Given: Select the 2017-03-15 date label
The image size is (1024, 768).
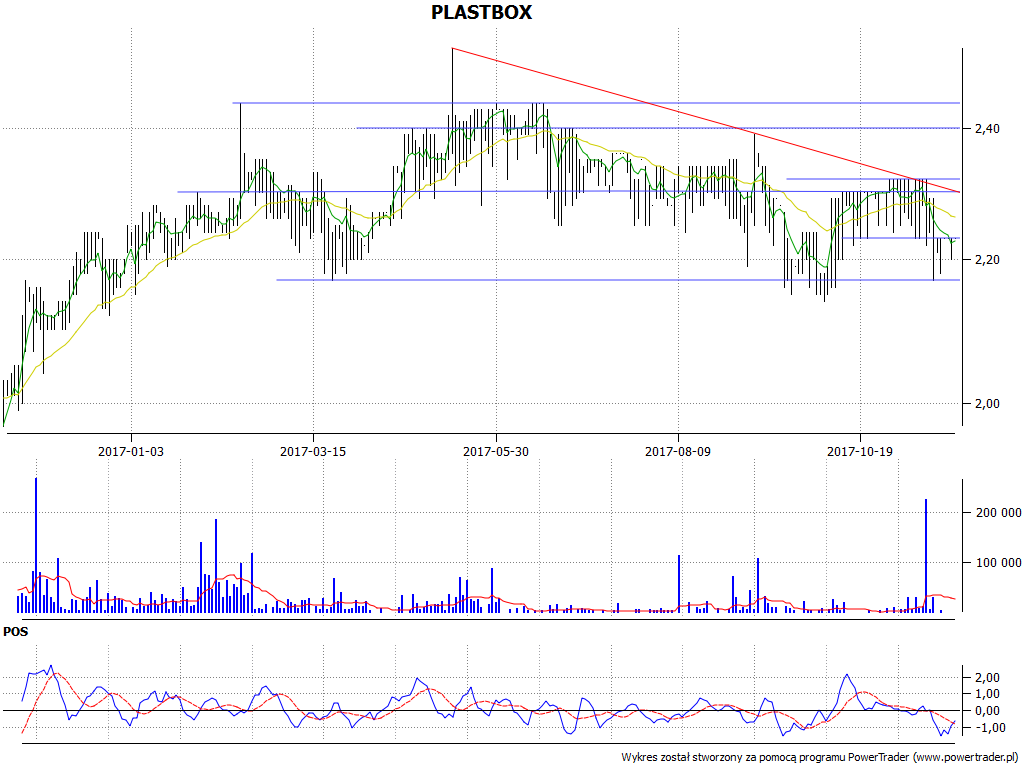Looking at the screenshot, I should coord(313,451).
